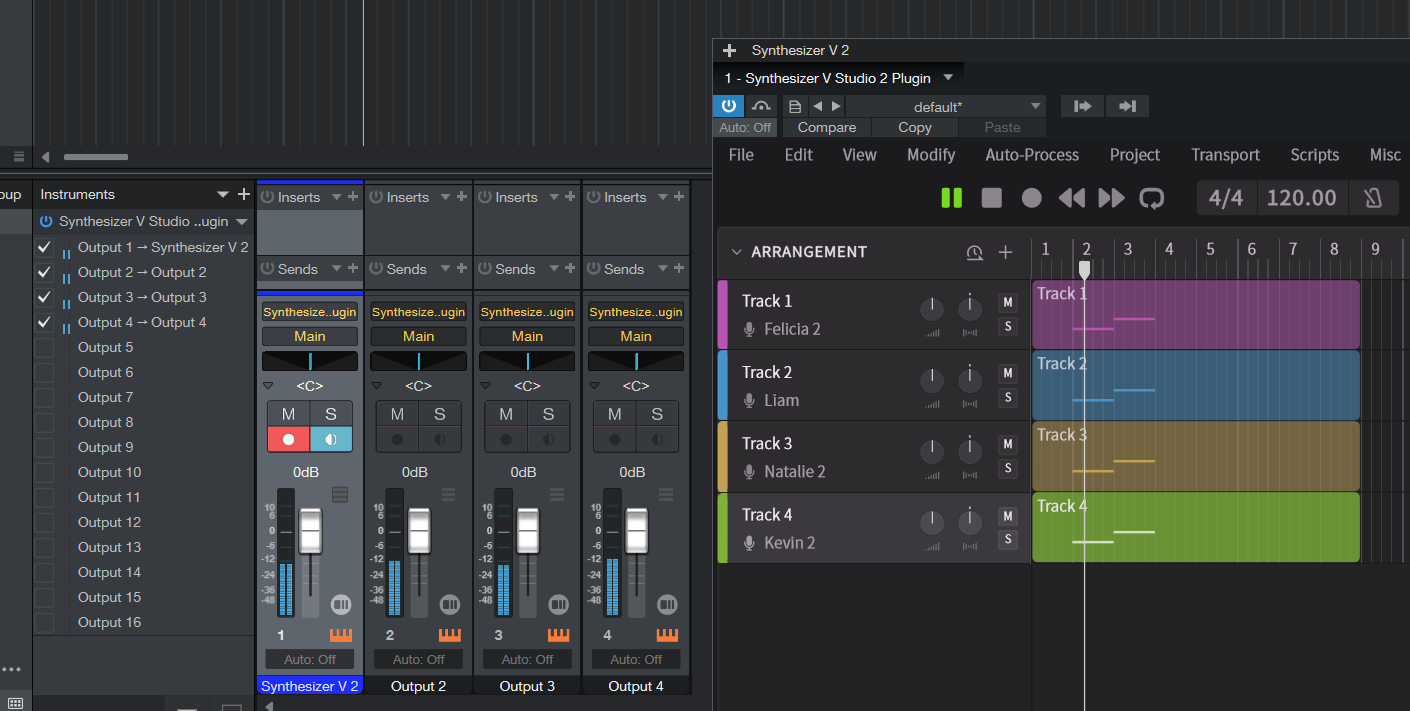Open instrument editor keyboard icon on Output 3
The height and width of the screenshot is (711, 1410).
(x=558, y=635)
